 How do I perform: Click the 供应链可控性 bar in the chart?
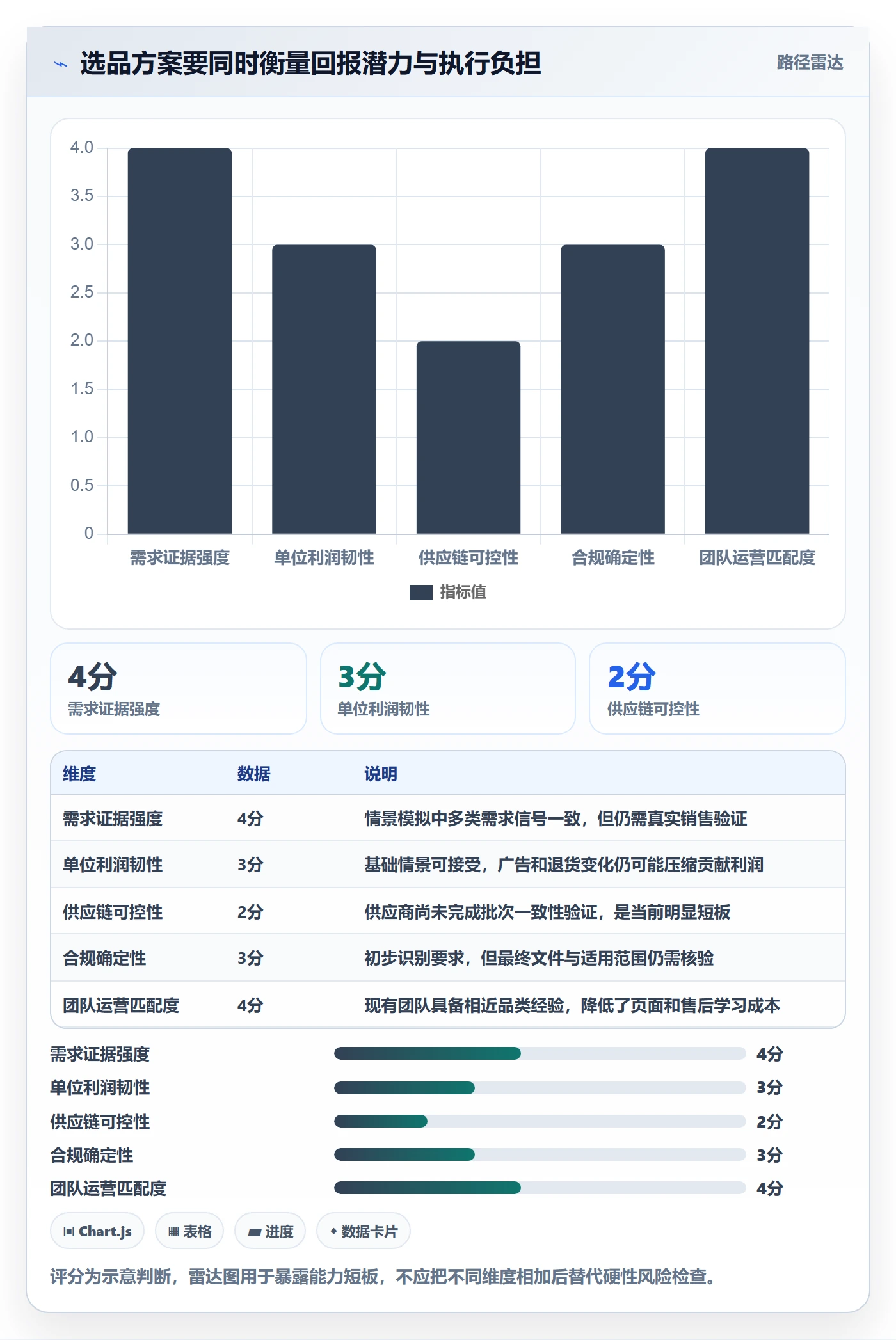coord(468,437)
